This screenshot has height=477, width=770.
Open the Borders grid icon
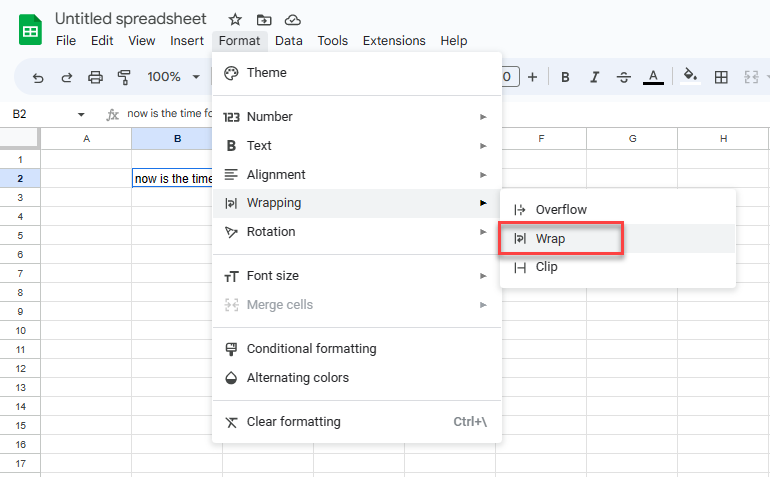721,77
